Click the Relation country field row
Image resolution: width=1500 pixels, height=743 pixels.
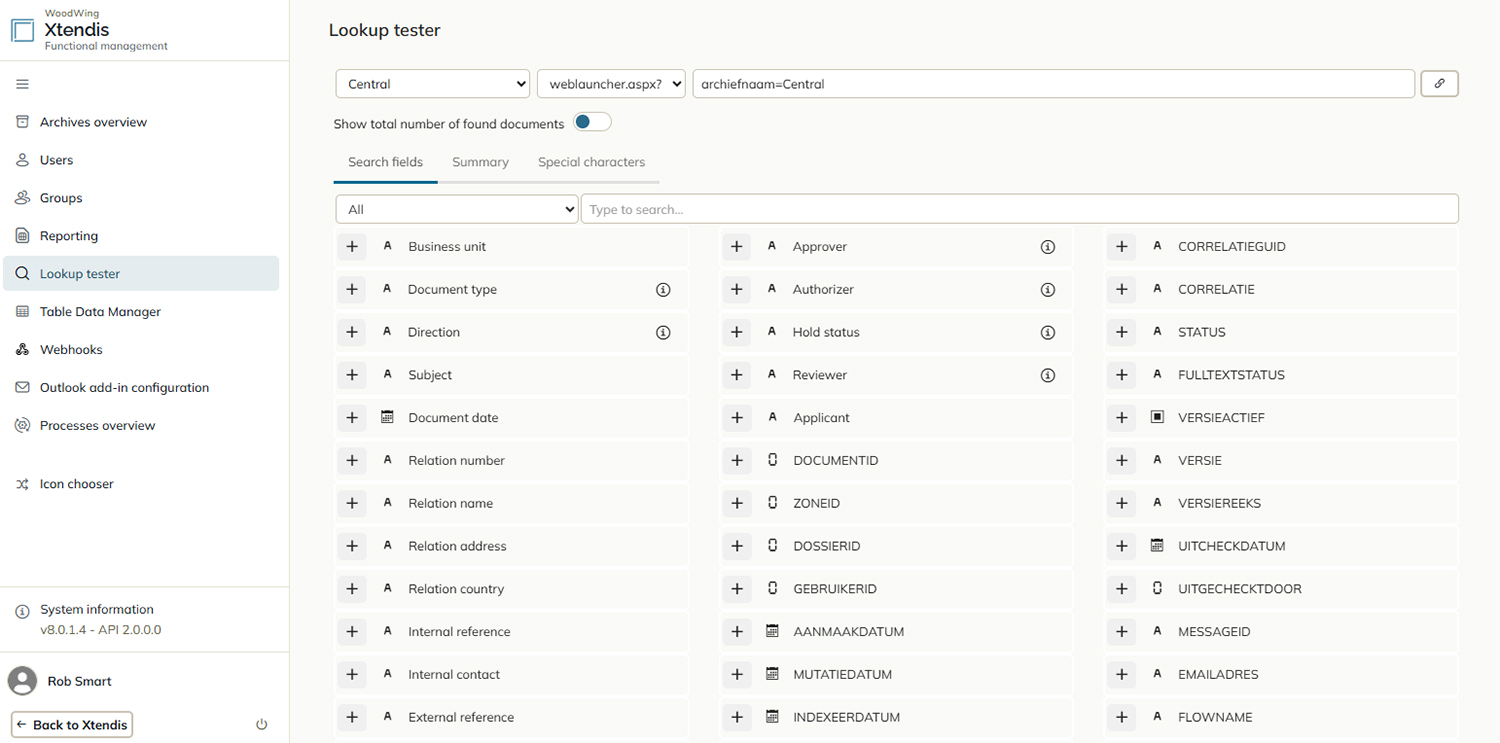click(x=511, y=589)
